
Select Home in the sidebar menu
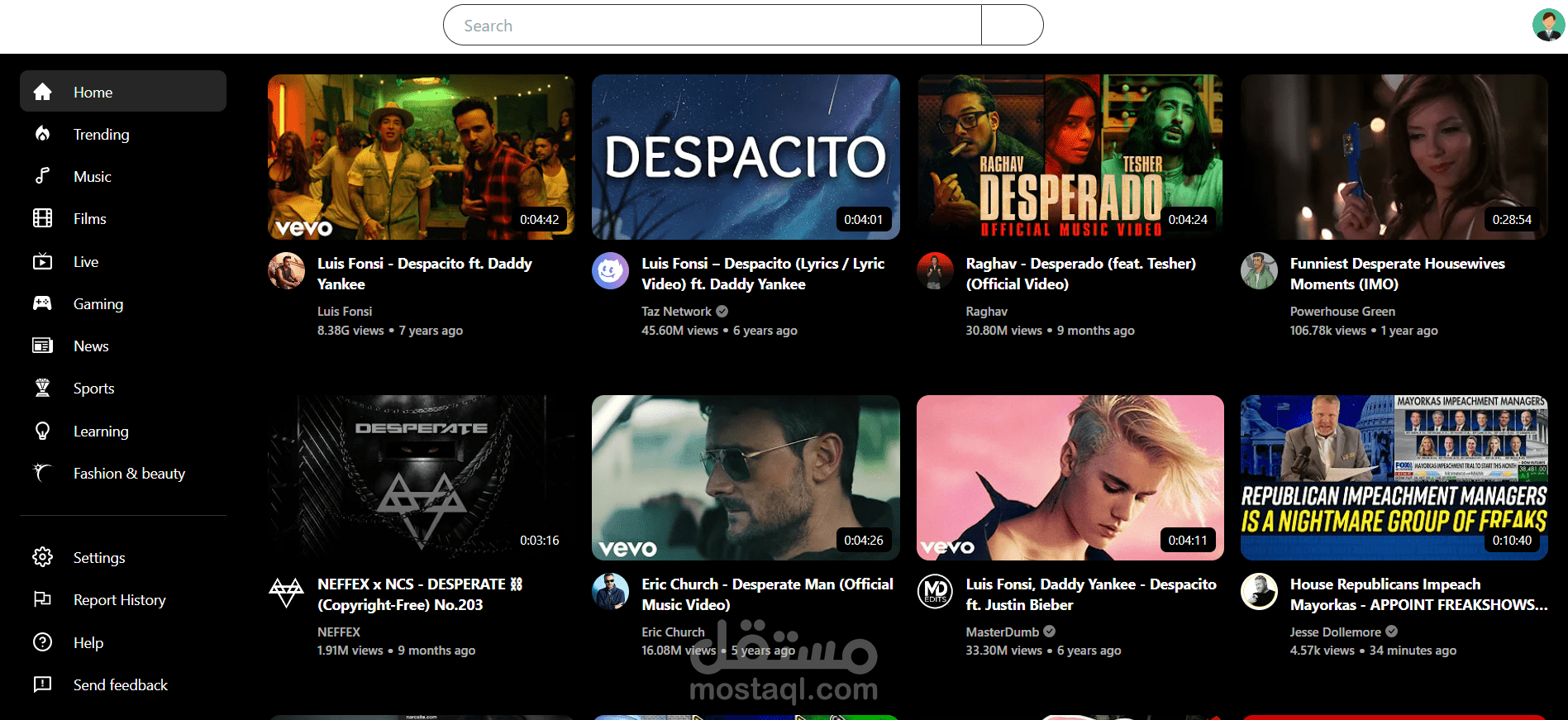point(123,91)
